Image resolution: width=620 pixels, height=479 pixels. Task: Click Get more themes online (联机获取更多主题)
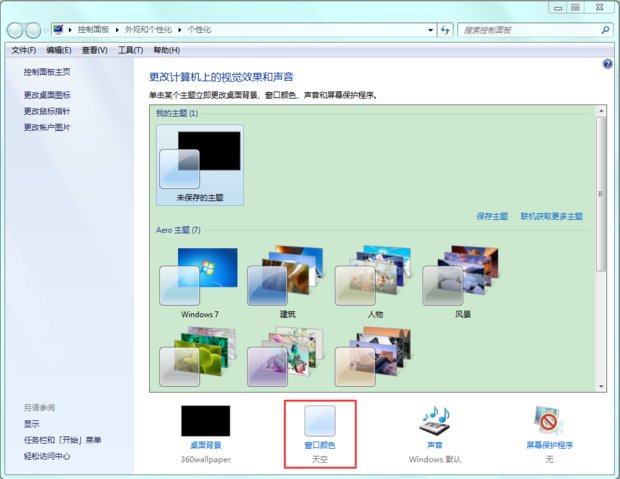tap(552, 216)
